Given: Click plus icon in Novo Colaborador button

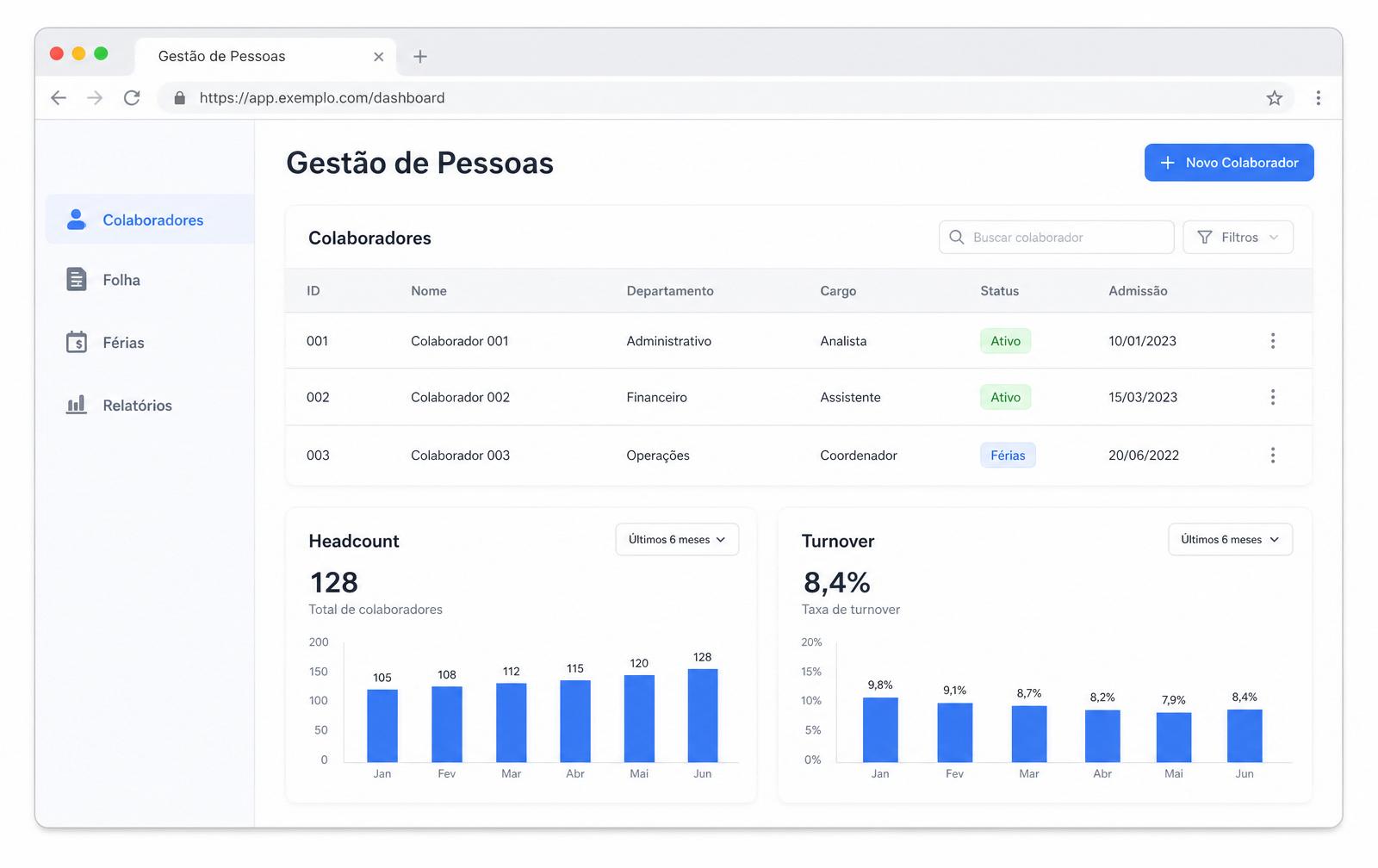Looking at the screenshot, I should pos(1167,163).
